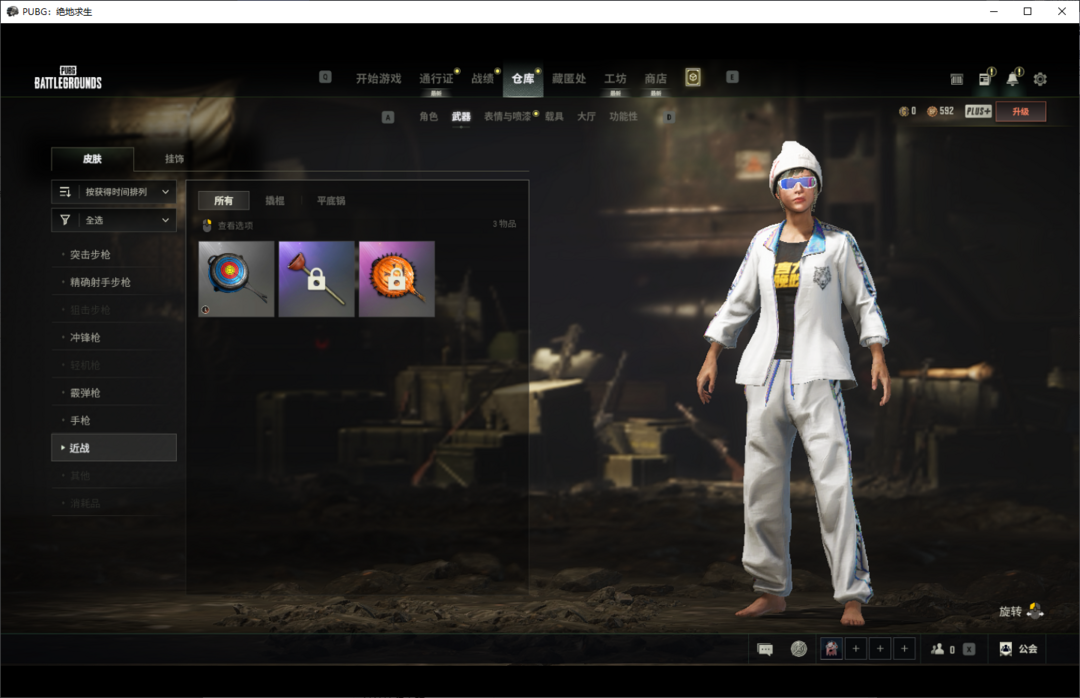
Task: Click the first empty team slot plus
Action: (856, 649)
